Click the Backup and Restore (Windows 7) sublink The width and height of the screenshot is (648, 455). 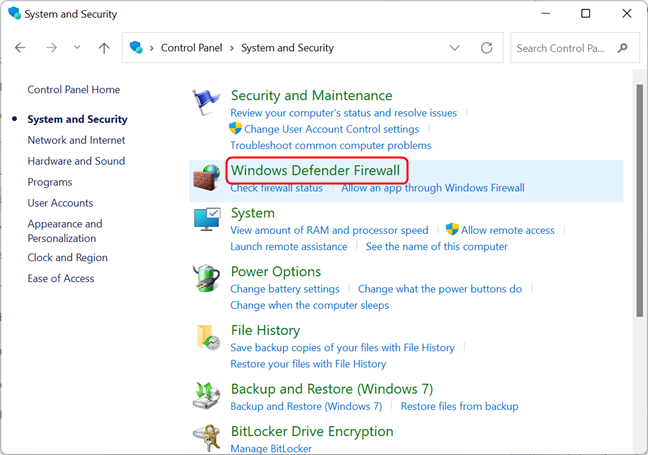(306, 406)
